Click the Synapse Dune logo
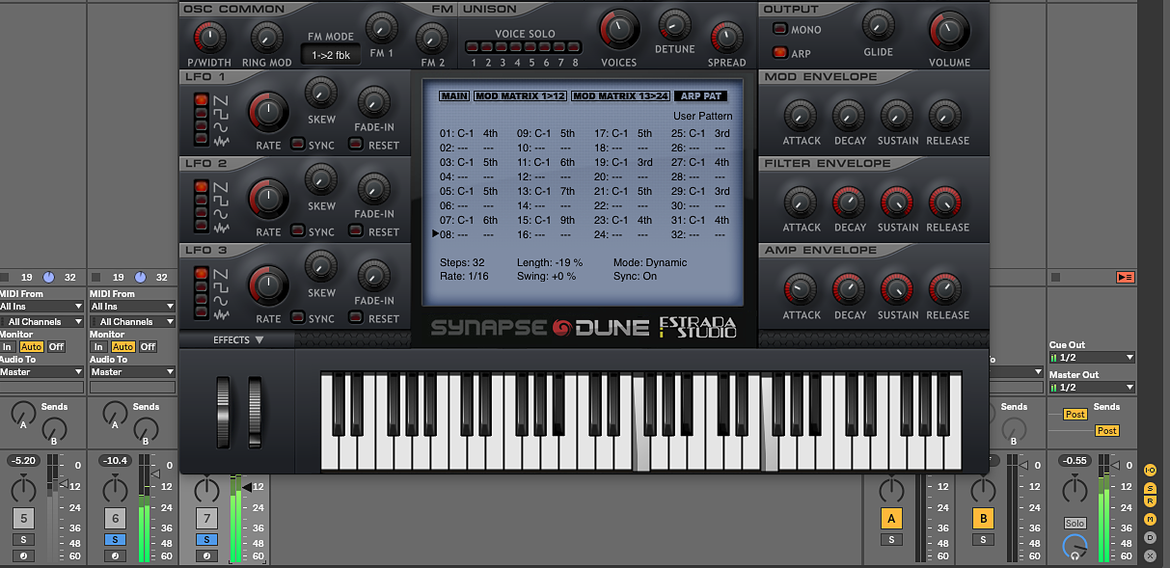Screen dimensions: 1170x568 pyautogui.click(x=539, y=328)
